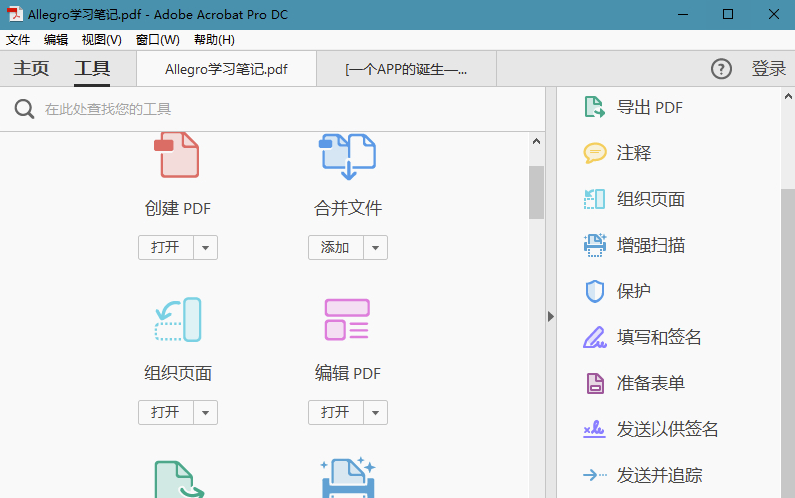Click the 组织页面 icon in the tools grid

pyautogui.click(x=178, y=319)
